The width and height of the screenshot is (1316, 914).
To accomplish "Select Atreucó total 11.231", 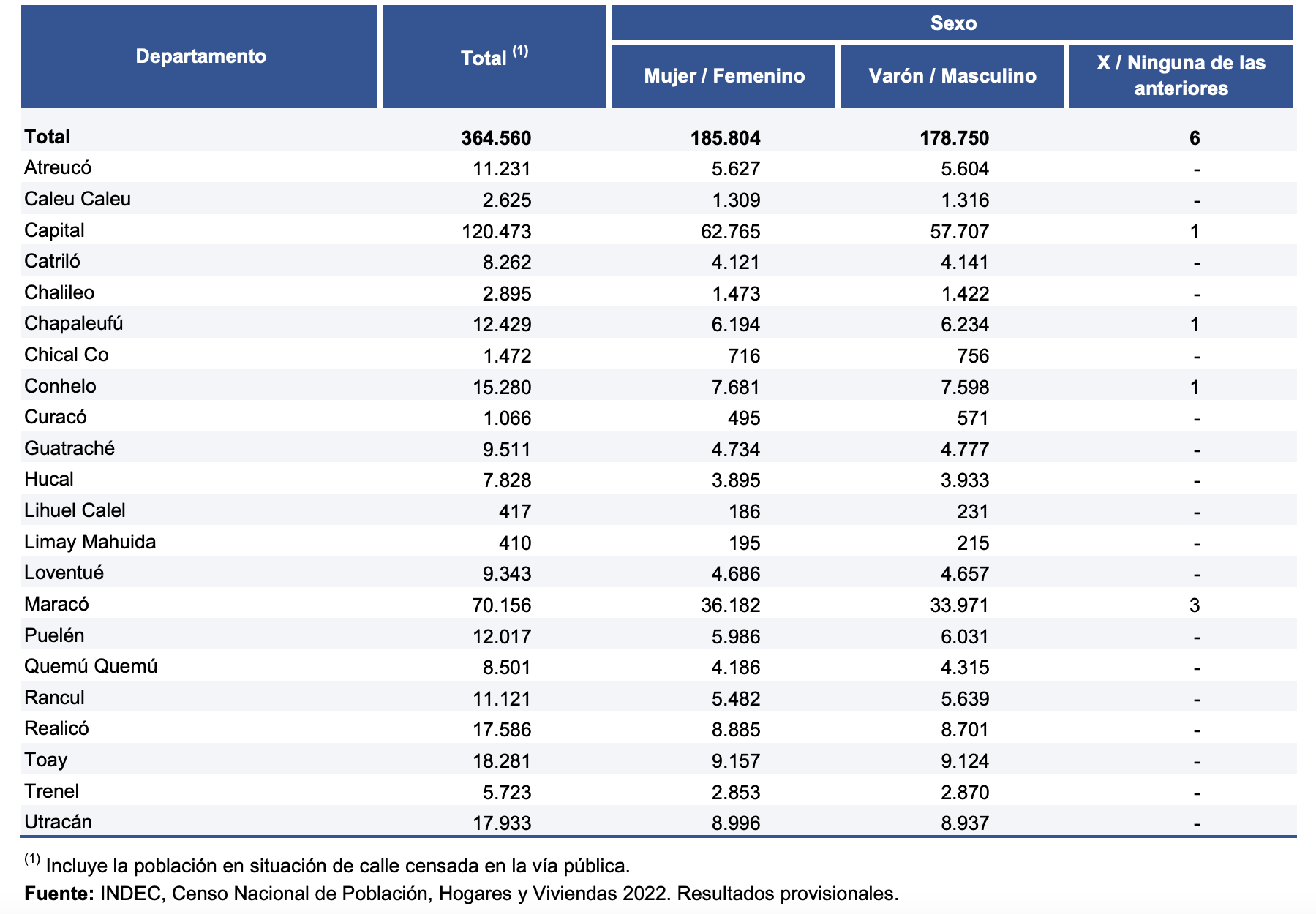I will pyautogui.click(x=501, y=169).
